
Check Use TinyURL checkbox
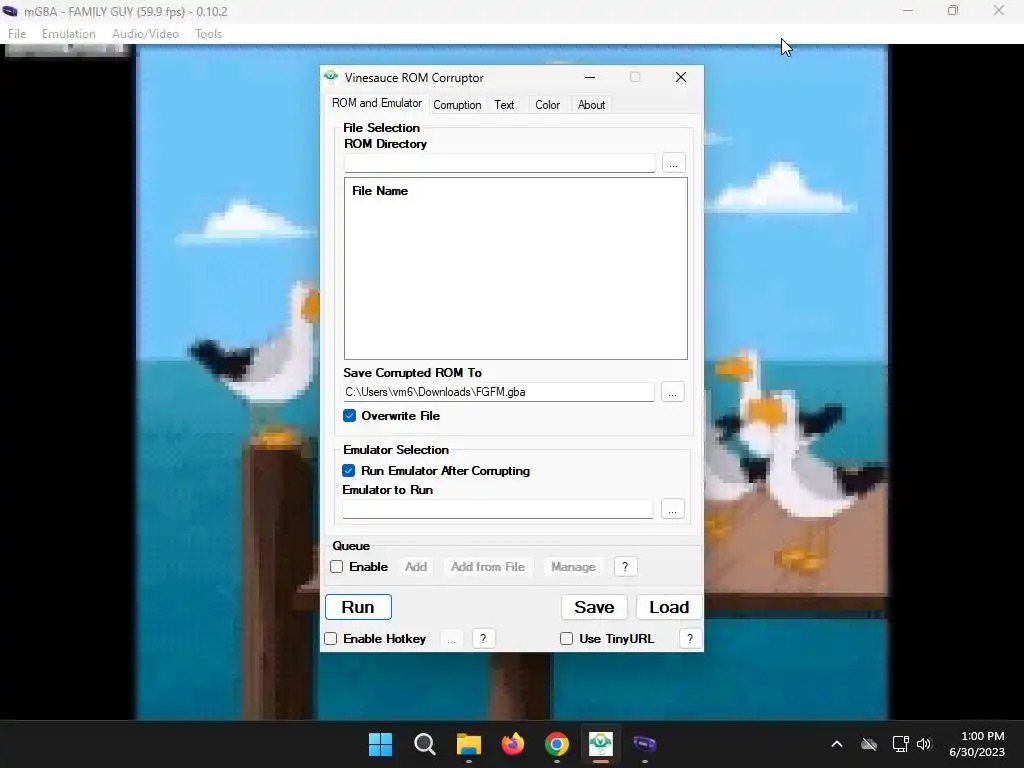coord(566,639)
